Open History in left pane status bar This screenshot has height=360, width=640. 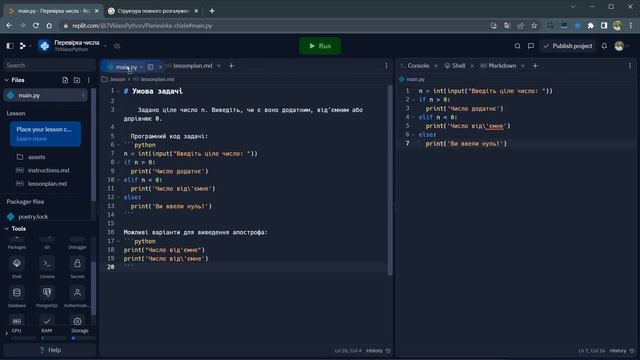[378, 351]
